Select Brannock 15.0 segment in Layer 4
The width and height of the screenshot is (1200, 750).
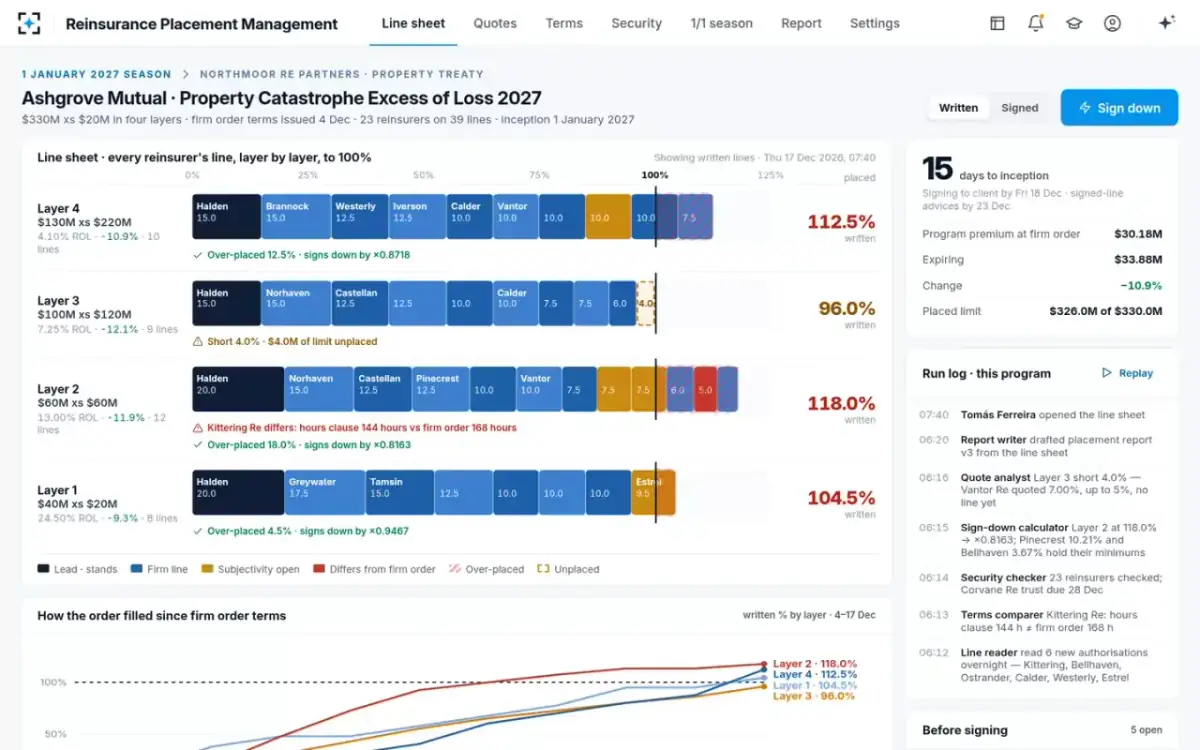tap(296, 216)
